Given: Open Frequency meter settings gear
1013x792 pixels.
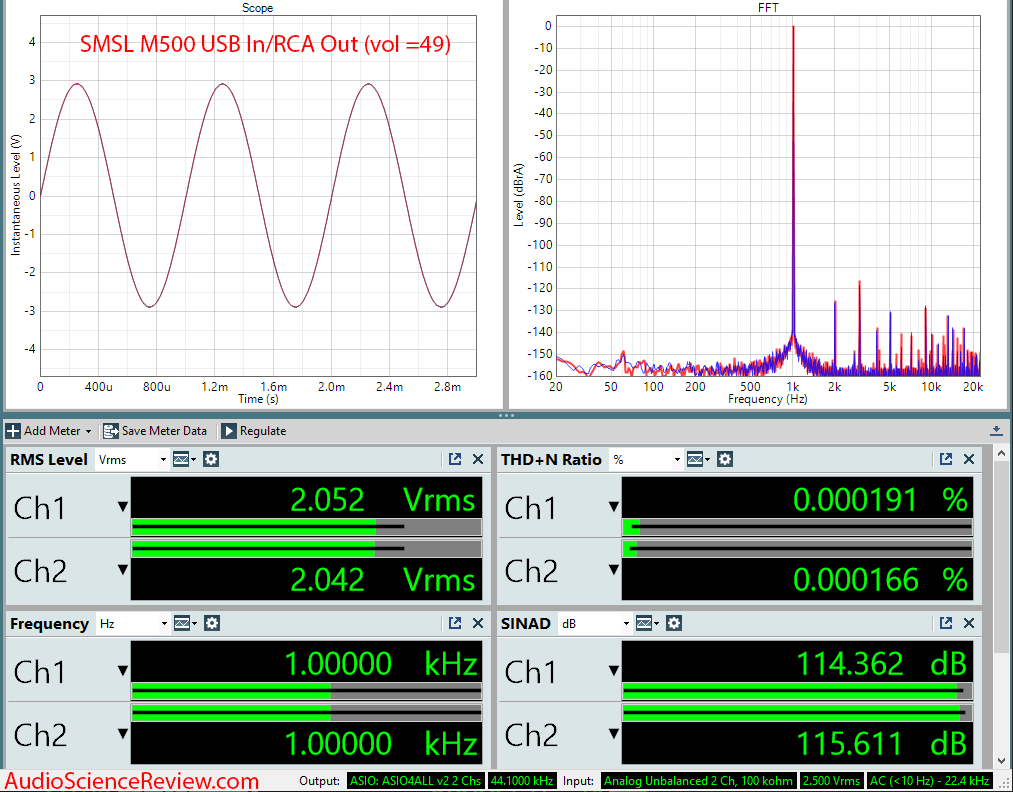Looking at the screenshot, I should point(212,623).
